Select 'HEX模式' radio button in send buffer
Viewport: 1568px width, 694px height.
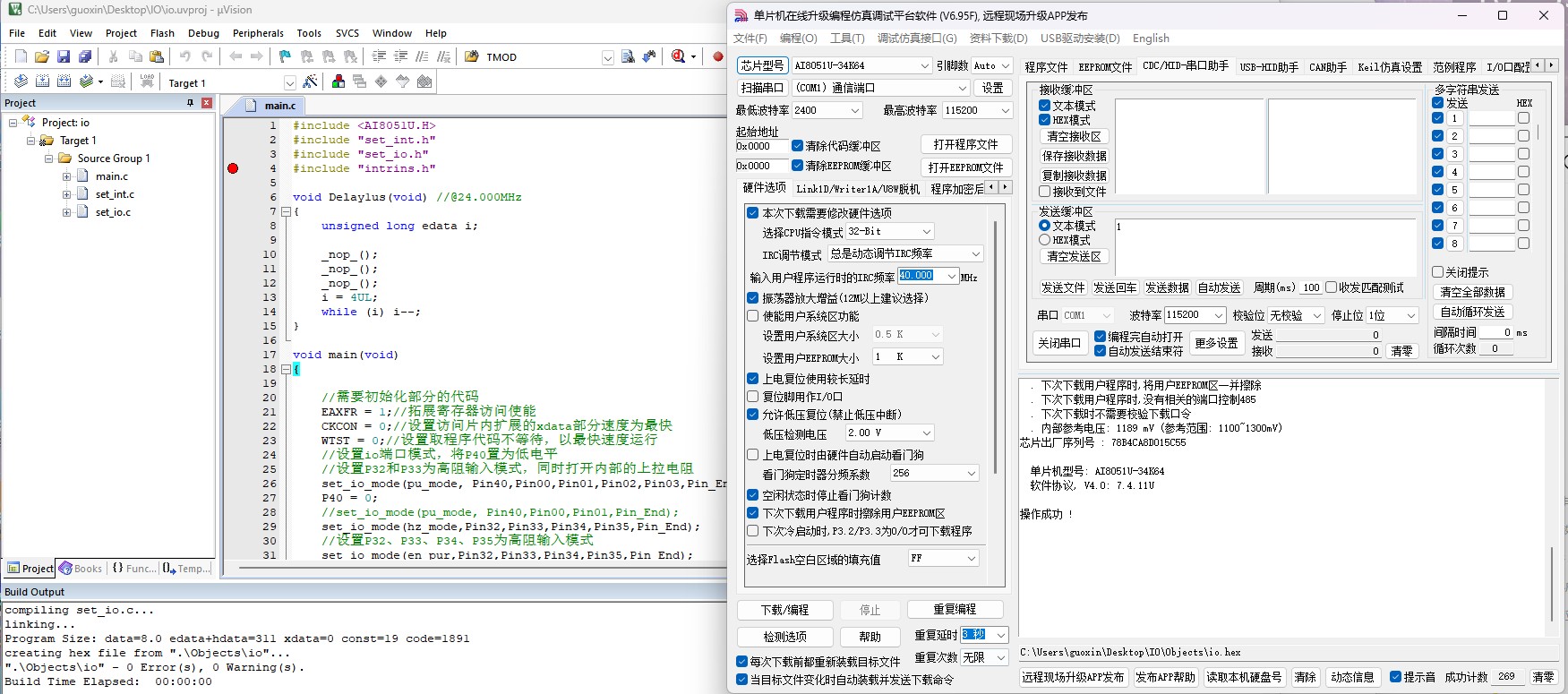click(1044, 240)
